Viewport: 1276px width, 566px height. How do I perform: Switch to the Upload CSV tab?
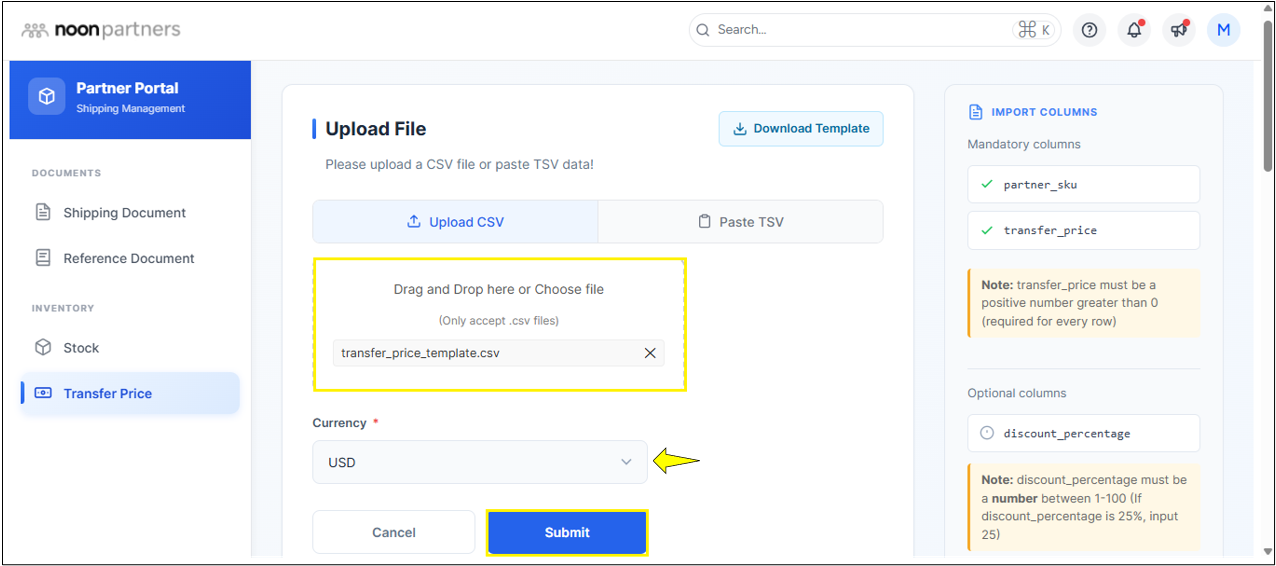pyautogui.click(x=455, y=222)
